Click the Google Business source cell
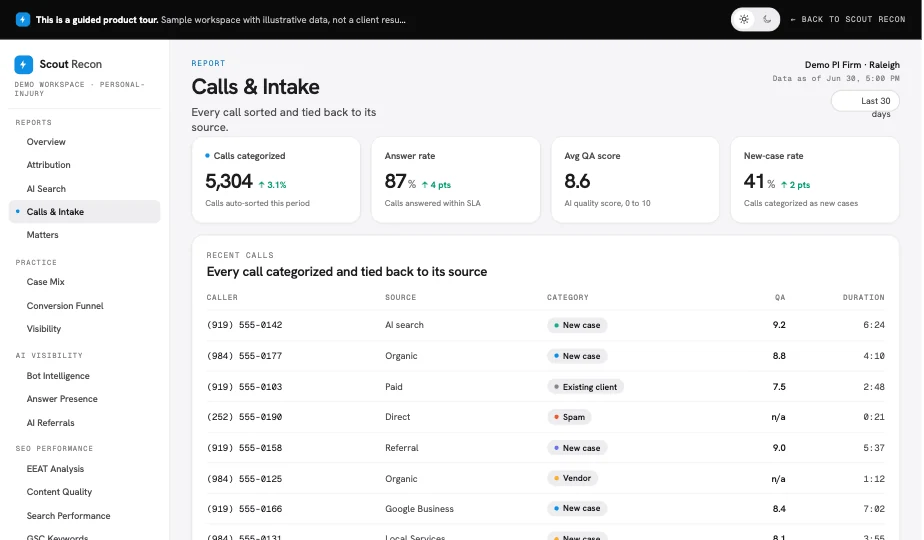Screen dimensions: 924x540 point(420,509)
